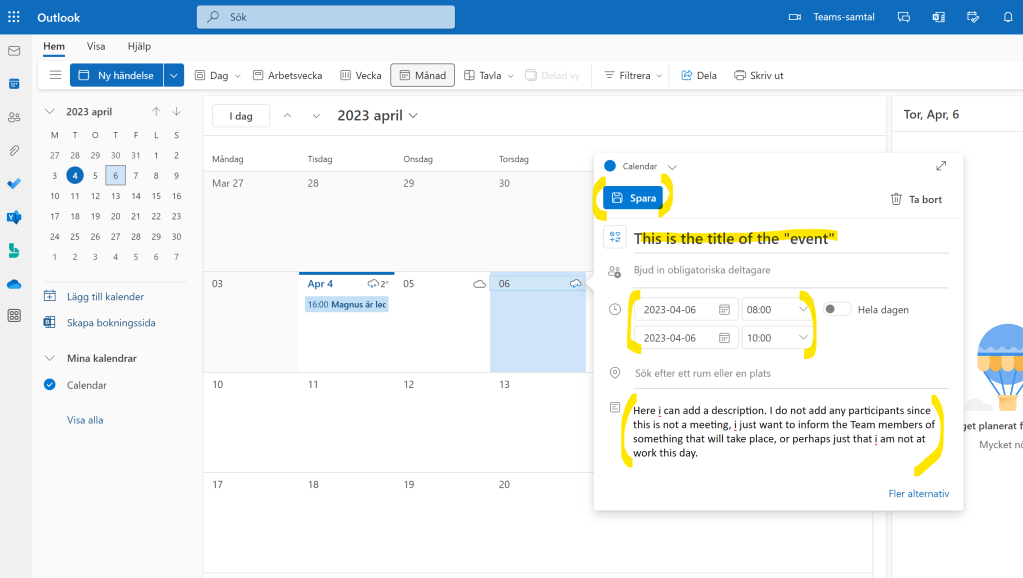
Task: Uncheck the Calendar checkbox under Mina kalendrar
Action: (50, 385)
